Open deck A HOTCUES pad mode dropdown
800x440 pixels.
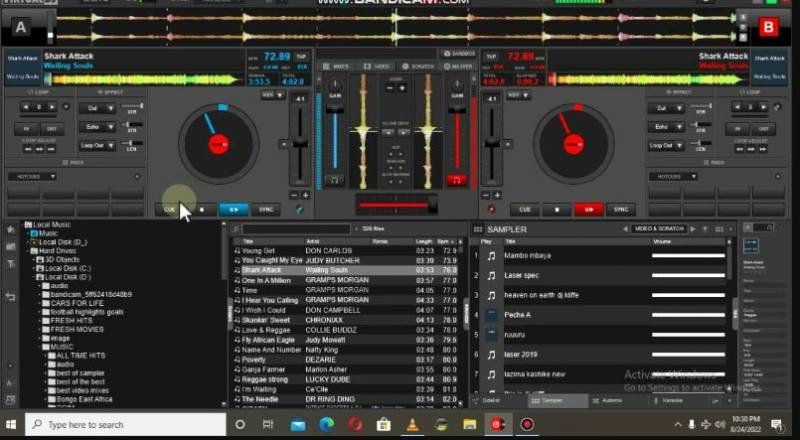(x=32, y=177)
